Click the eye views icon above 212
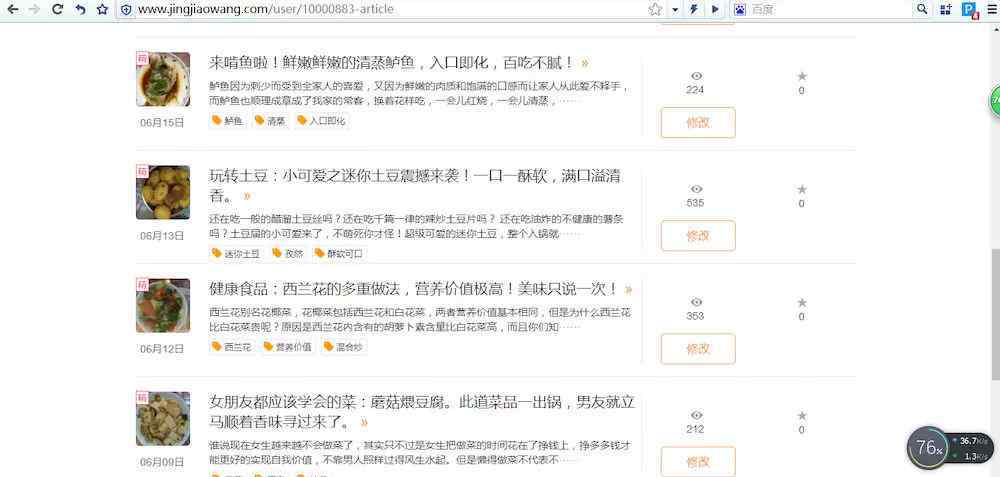Screen dimensions: 1000x477 tap(696, 415)
